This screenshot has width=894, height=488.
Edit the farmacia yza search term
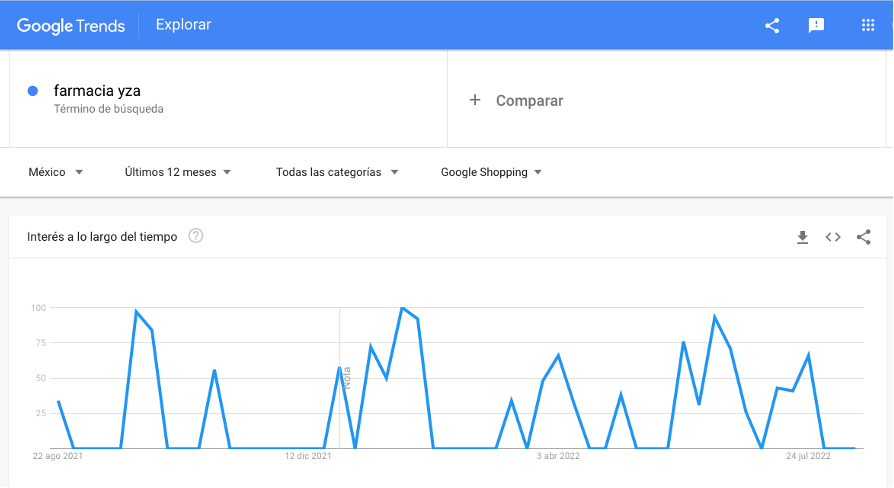point(97,91)
